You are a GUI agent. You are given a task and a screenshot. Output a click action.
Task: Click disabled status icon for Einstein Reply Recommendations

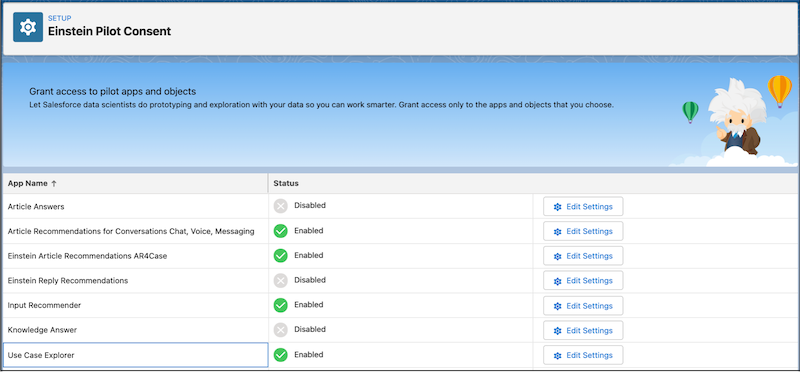(281, 281)
